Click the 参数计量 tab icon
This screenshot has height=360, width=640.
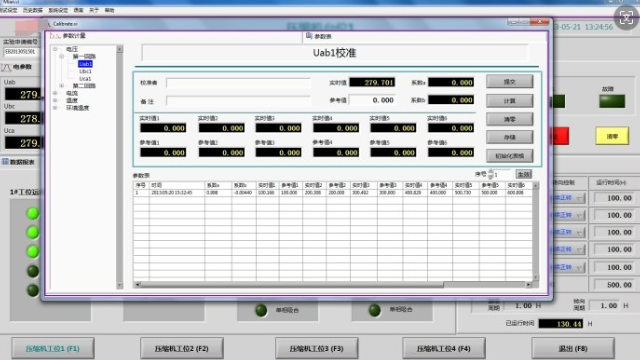pyautogui.click(x=55, y=36)
